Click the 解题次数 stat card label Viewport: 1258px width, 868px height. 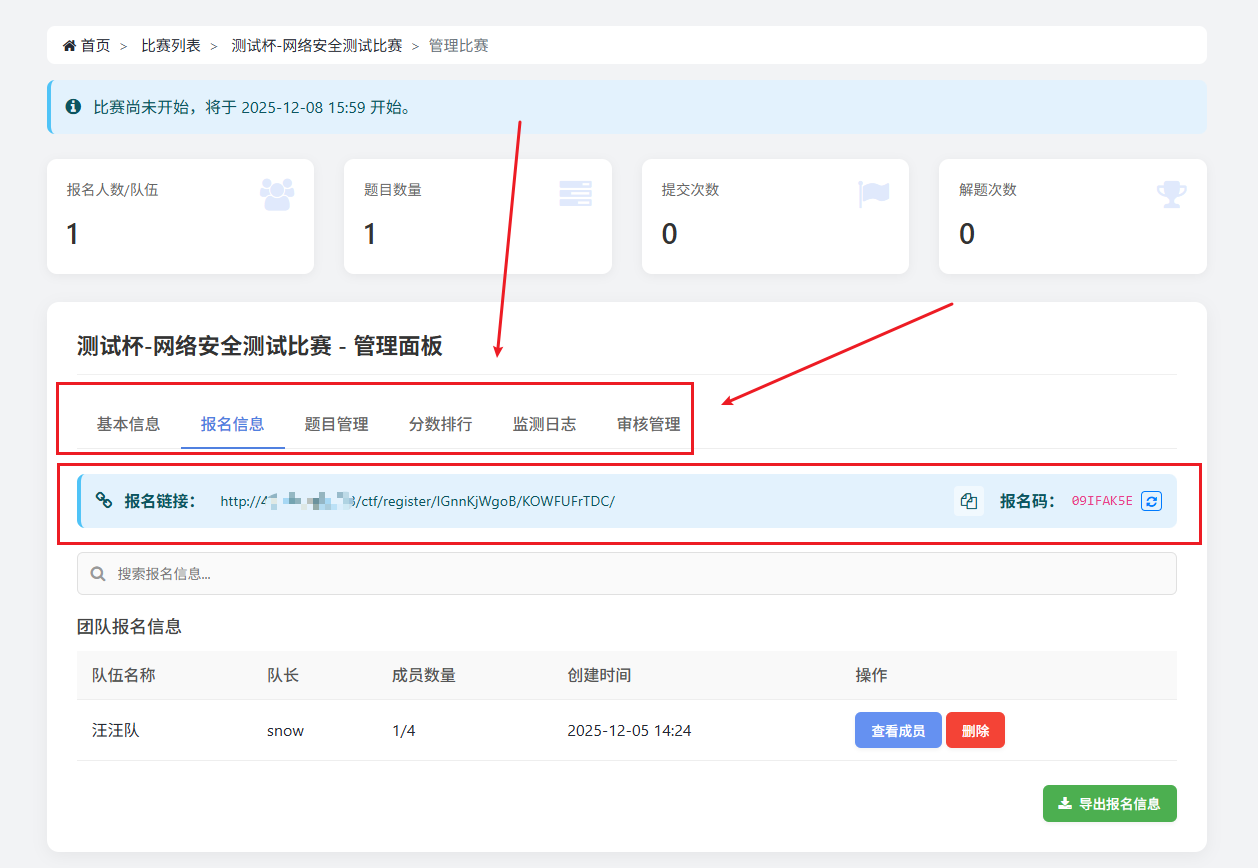988,189
